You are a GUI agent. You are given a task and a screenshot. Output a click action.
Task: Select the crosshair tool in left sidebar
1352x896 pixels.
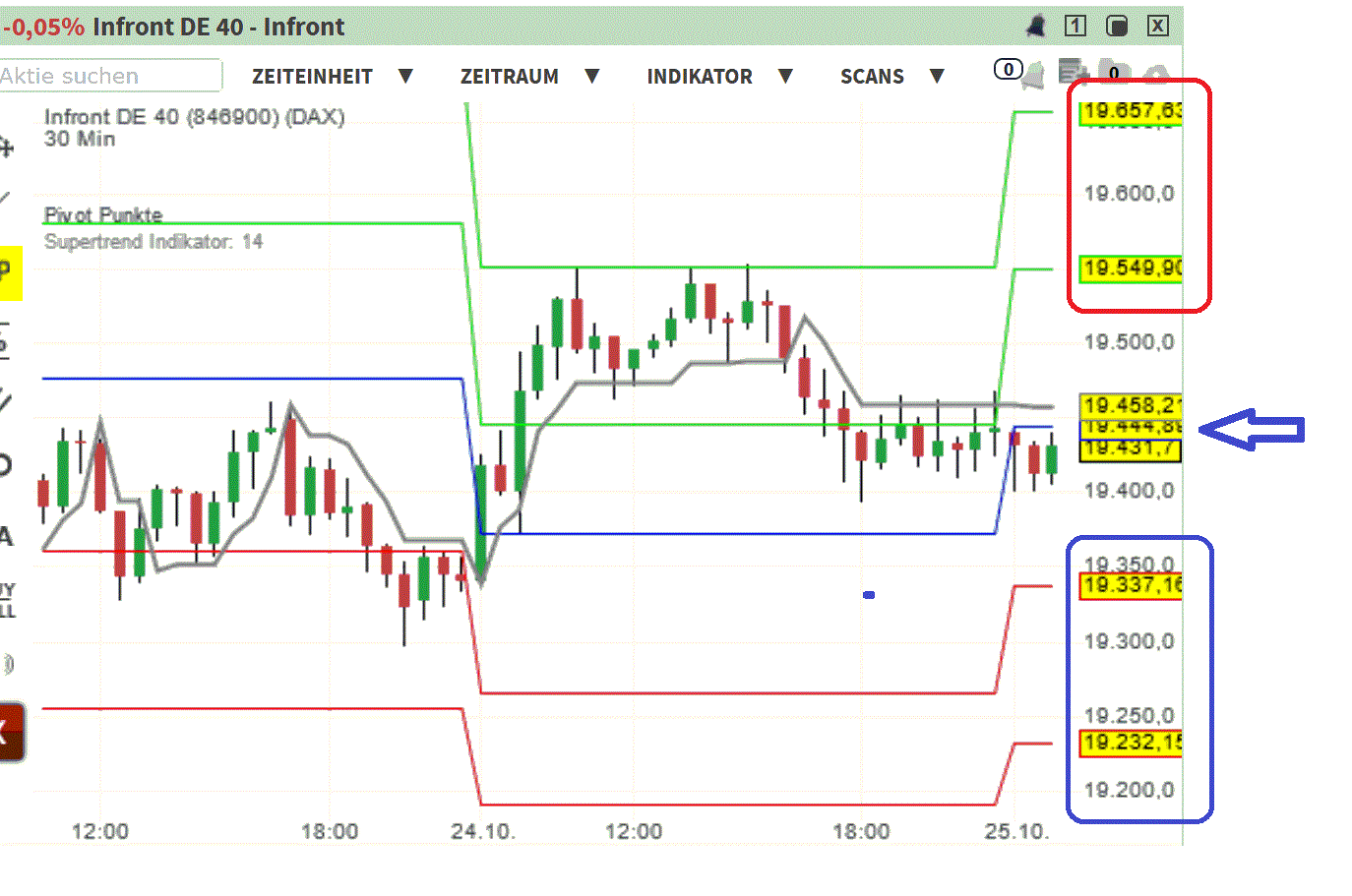pyautogui.click(x=6, y=149)
